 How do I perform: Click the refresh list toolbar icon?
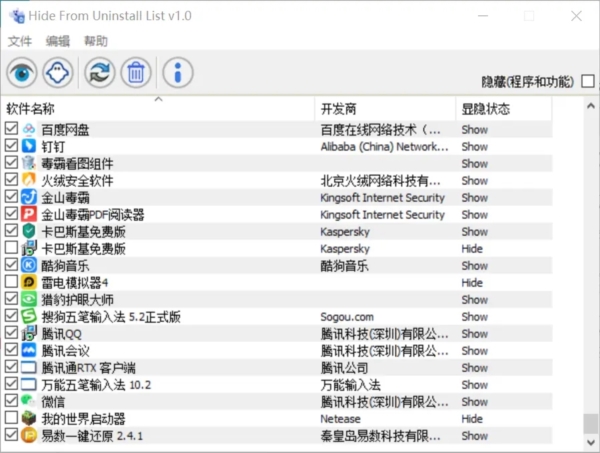tap(99, 72)
